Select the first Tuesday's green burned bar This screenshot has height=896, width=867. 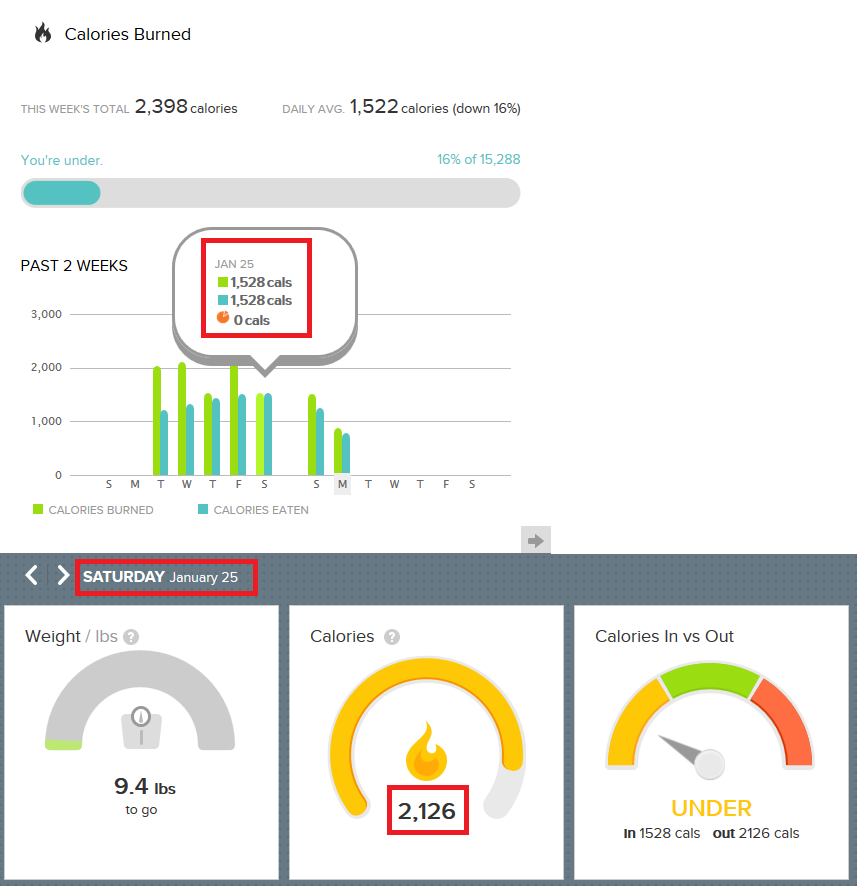pyautogui.click(x=157, y=421)
